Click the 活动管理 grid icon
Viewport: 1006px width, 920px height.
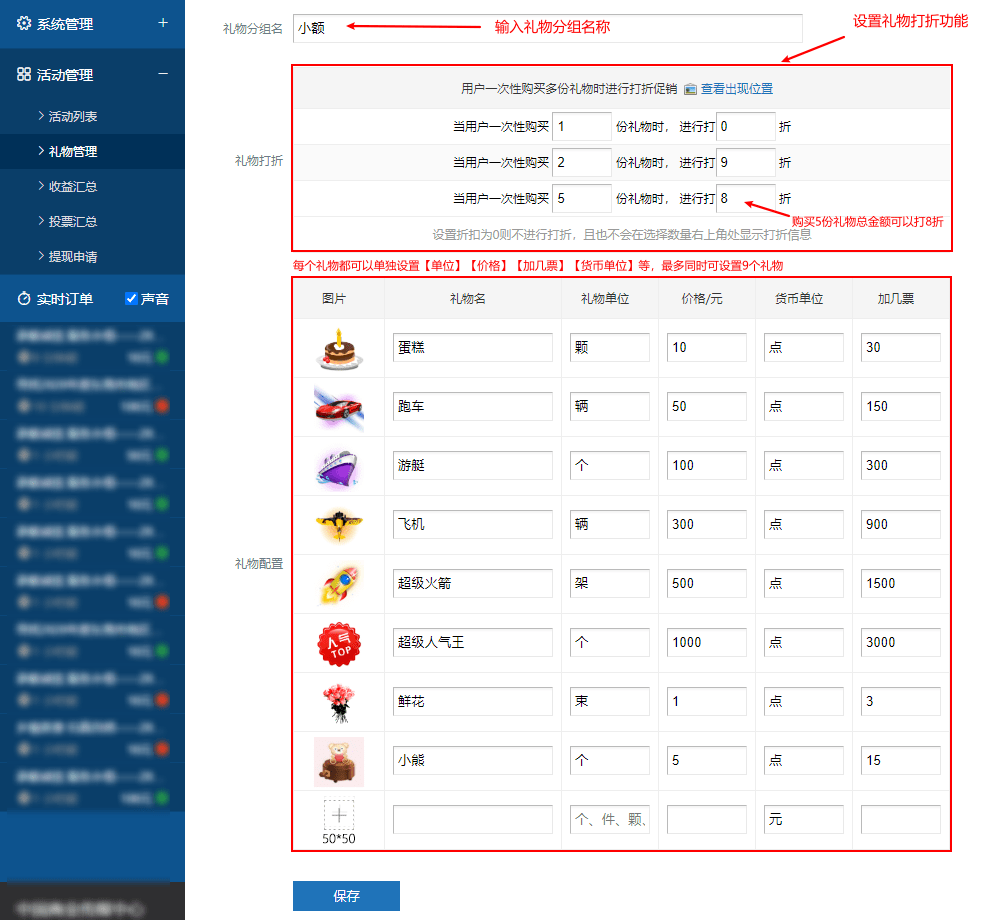point(24,74)
